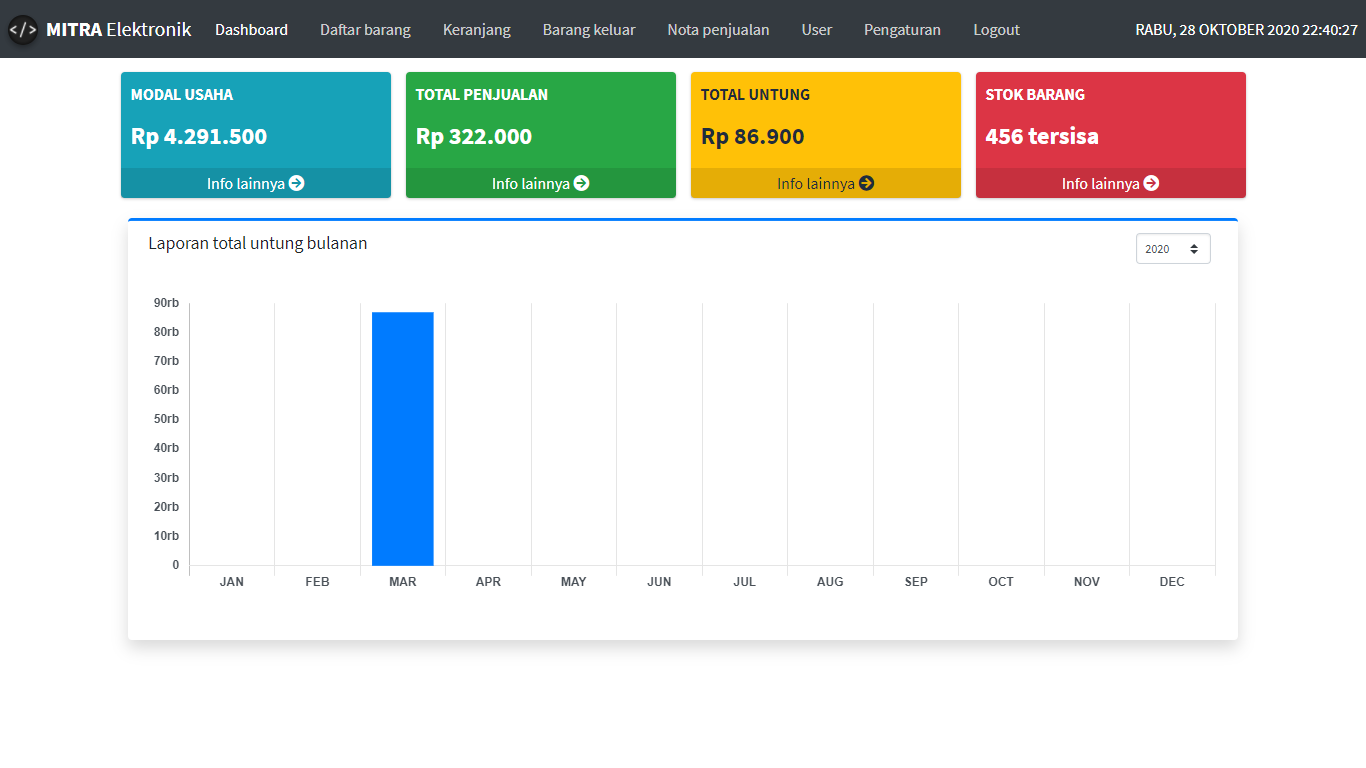Select User in the navigation bar
The image size is (1366, 768).
tap(816, 30)
